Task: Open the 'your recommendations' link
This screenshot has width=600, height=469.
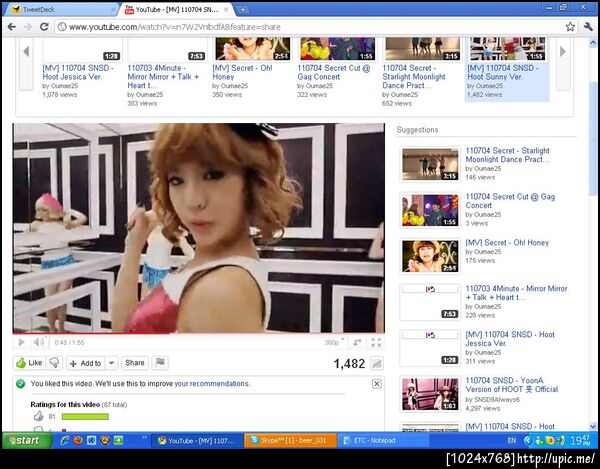Action: point(212,384)
